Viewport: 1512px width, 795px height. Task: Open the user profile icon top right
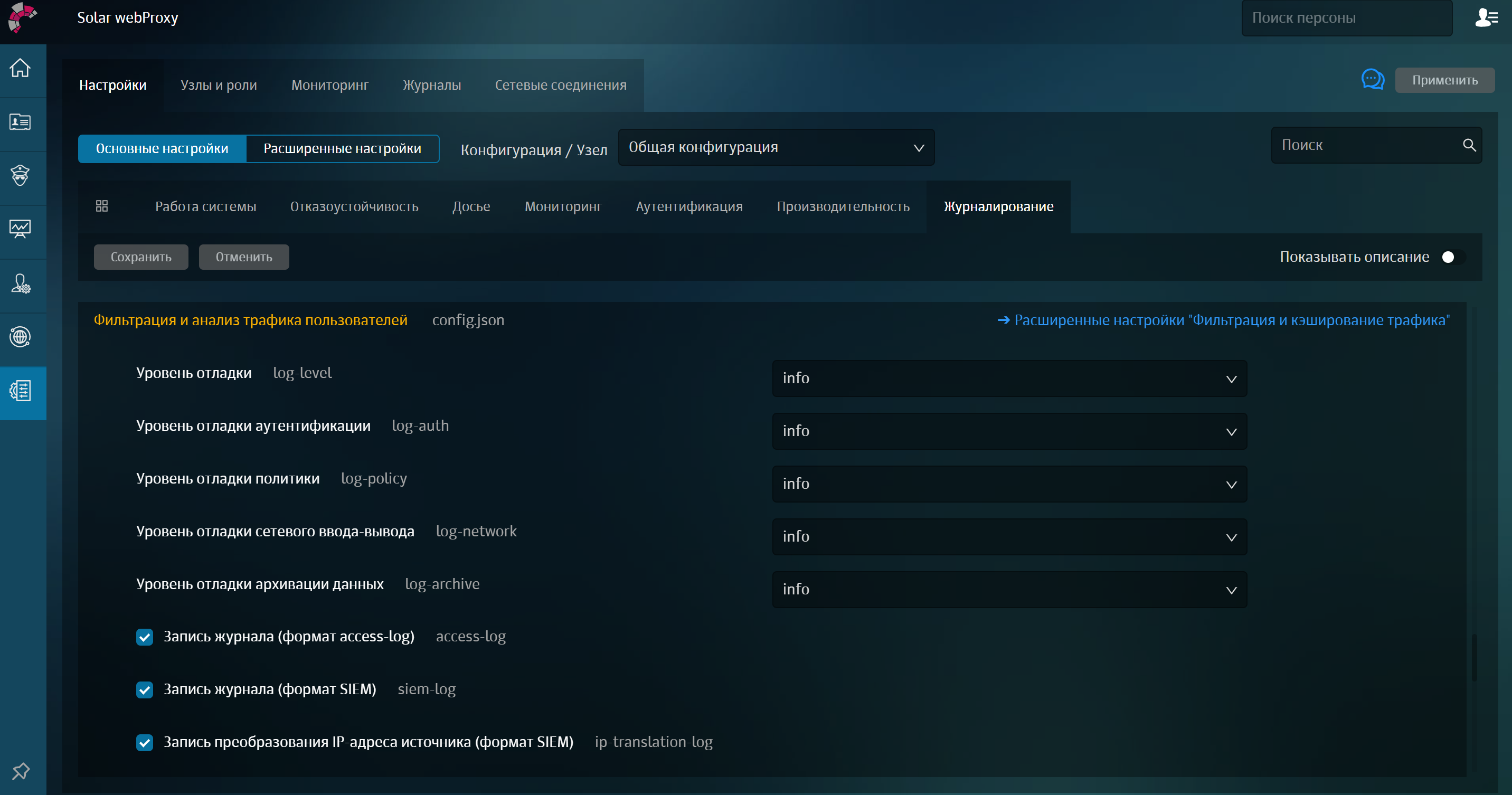pos(1486,17)
